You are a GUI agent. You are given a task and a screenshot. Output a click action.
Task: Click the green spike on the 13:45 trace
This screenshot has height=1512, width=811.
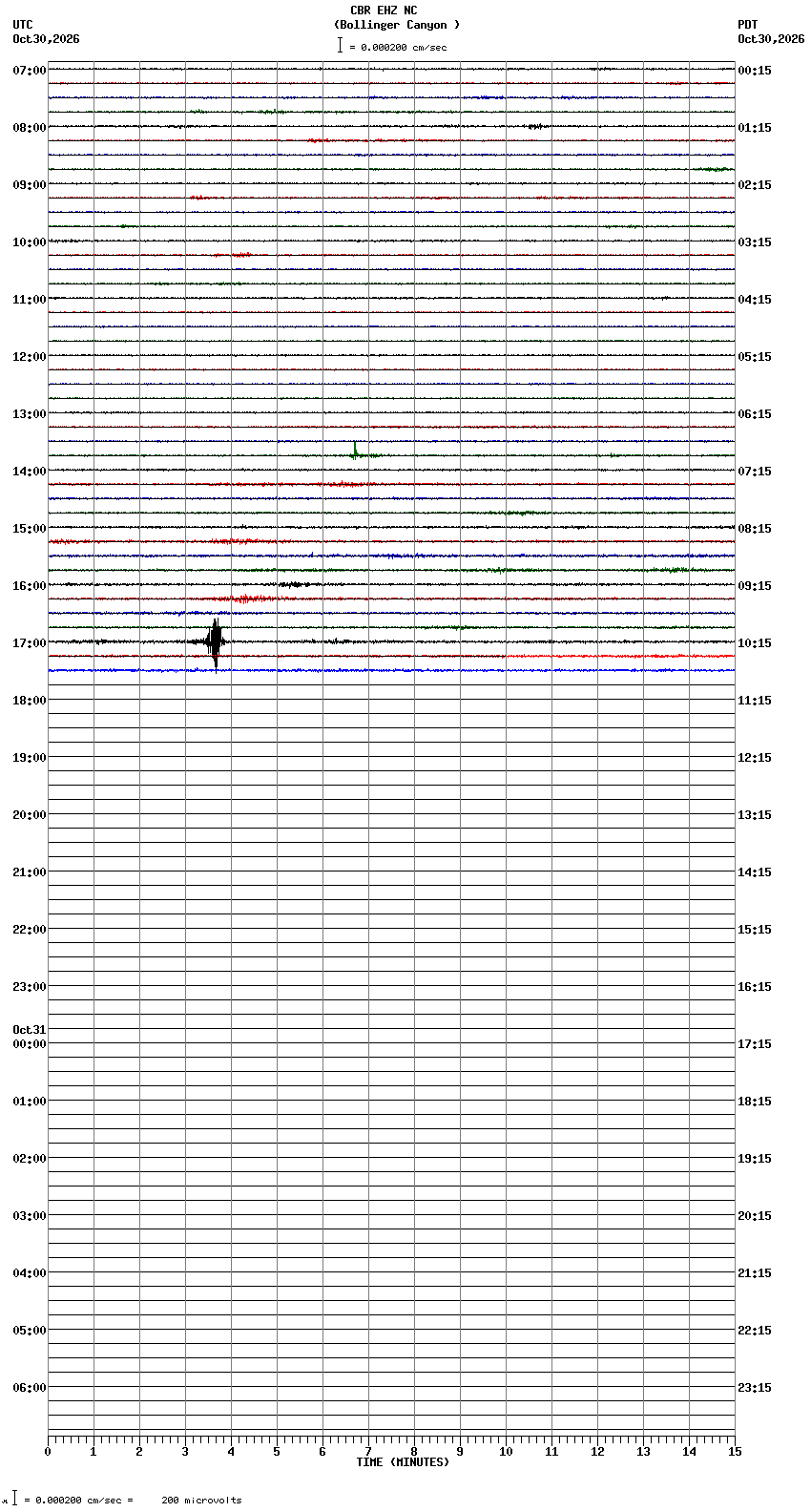click(355, 450)
